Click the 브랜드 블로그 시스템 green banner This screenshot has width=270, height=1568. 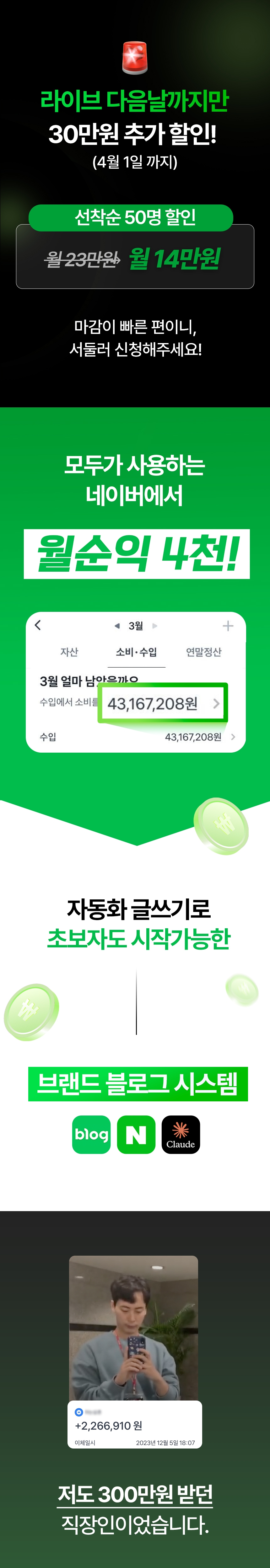click(x=138, y=1084)
